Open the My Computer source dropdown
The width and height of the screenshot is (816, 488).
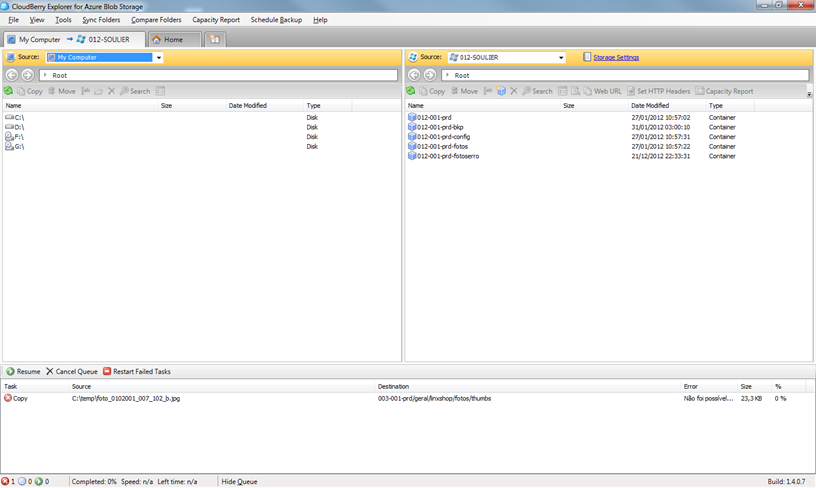[x=159, y=58]
